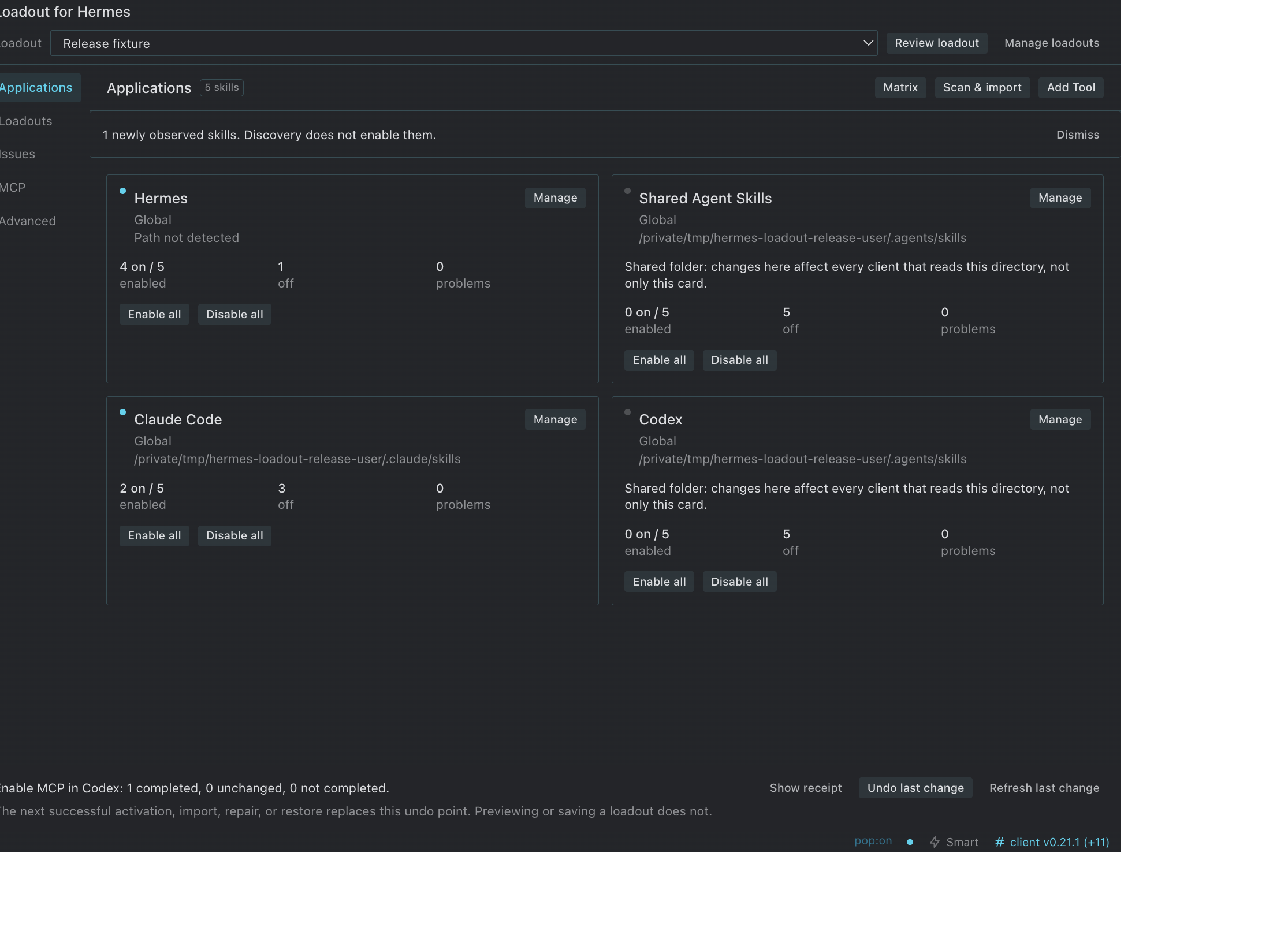Open the MCP sidebar tab
The width and height of the screenshot is (1288, 931).
point(13,188)
